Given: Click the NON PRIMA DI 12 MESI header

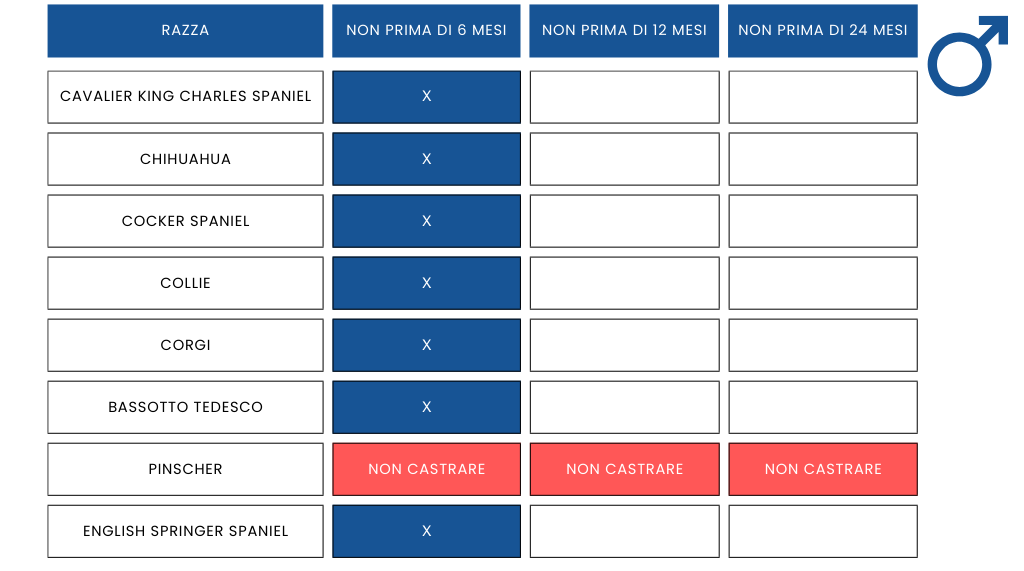Looking at the screenshot, I should coord(624,30).
